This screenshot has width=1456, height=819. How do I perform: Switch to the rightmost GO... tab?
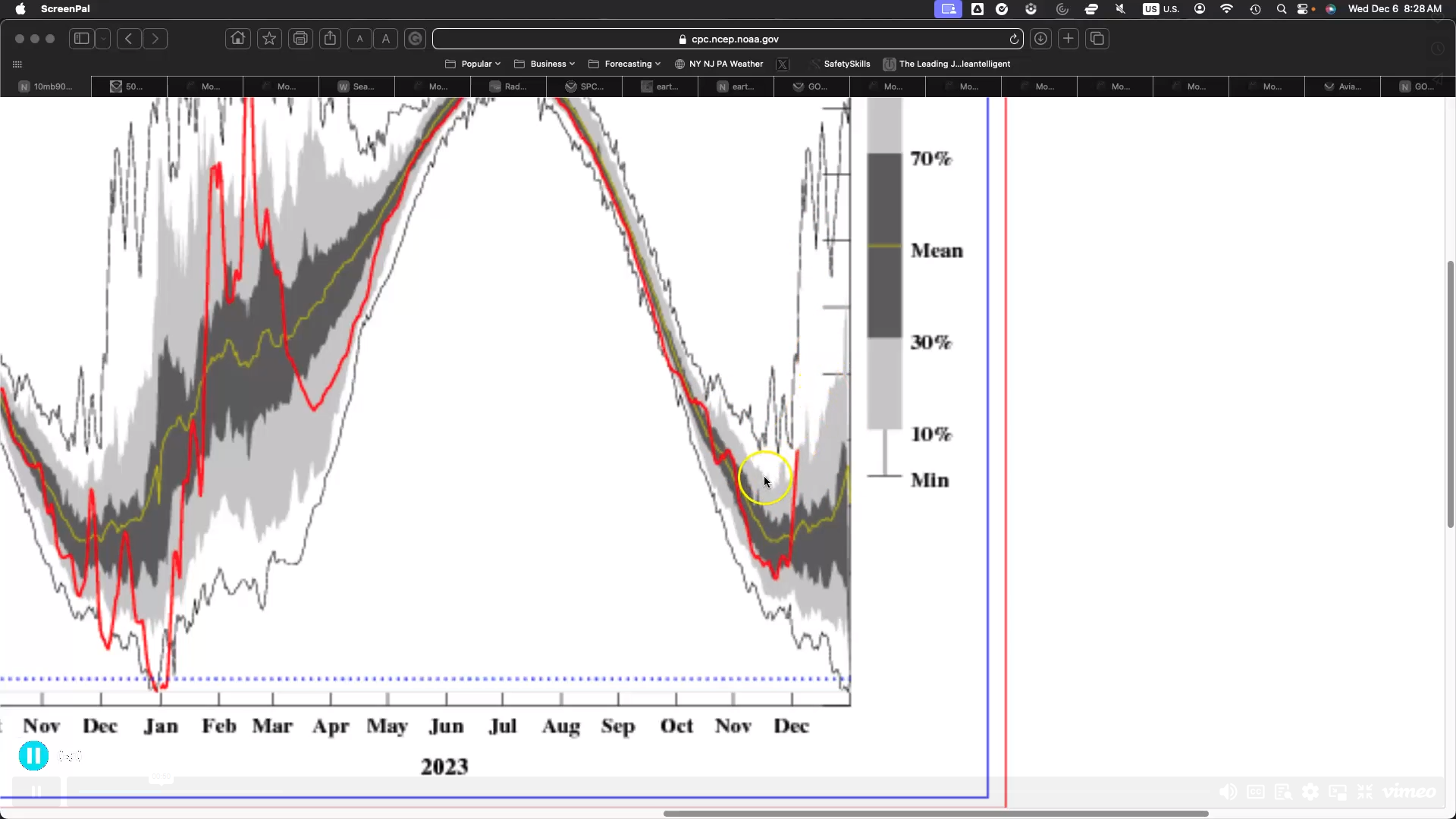coord(1418,86)
